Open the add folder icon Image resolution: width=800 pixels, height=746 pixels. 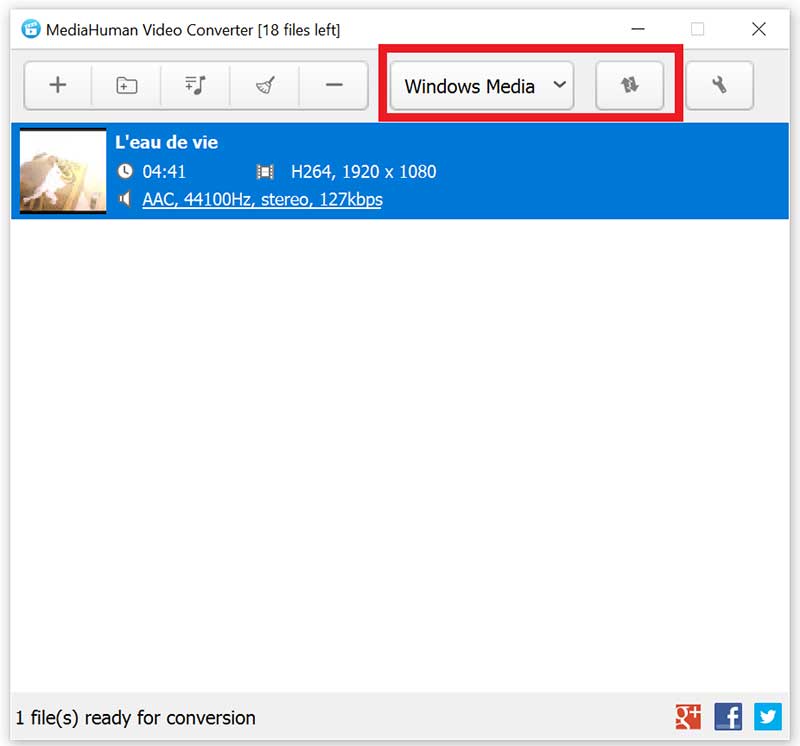[x=126, y=86]
